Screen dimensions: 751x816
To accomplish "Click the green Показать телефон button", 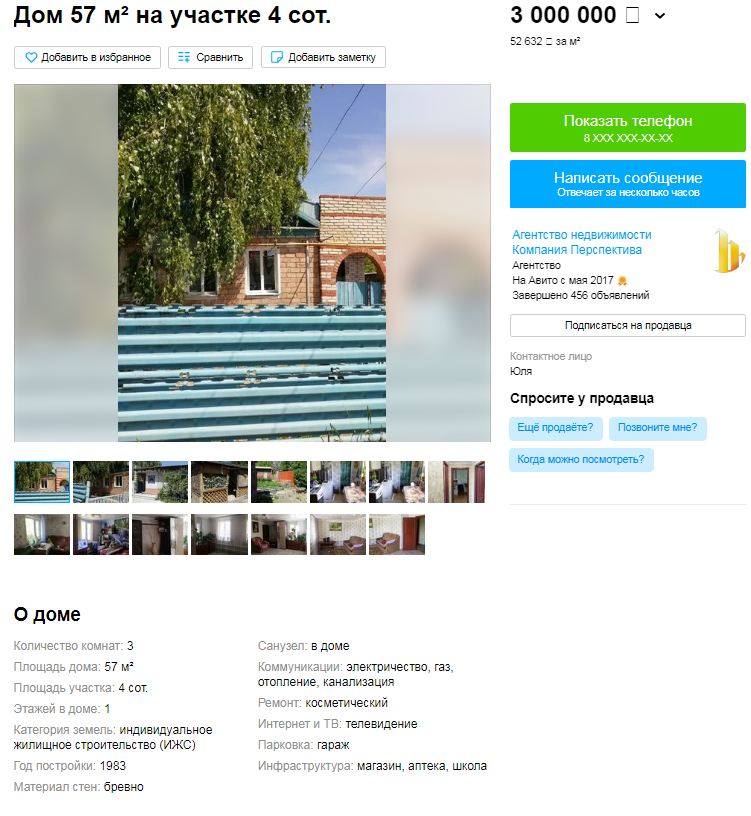I will coord(628,128).
